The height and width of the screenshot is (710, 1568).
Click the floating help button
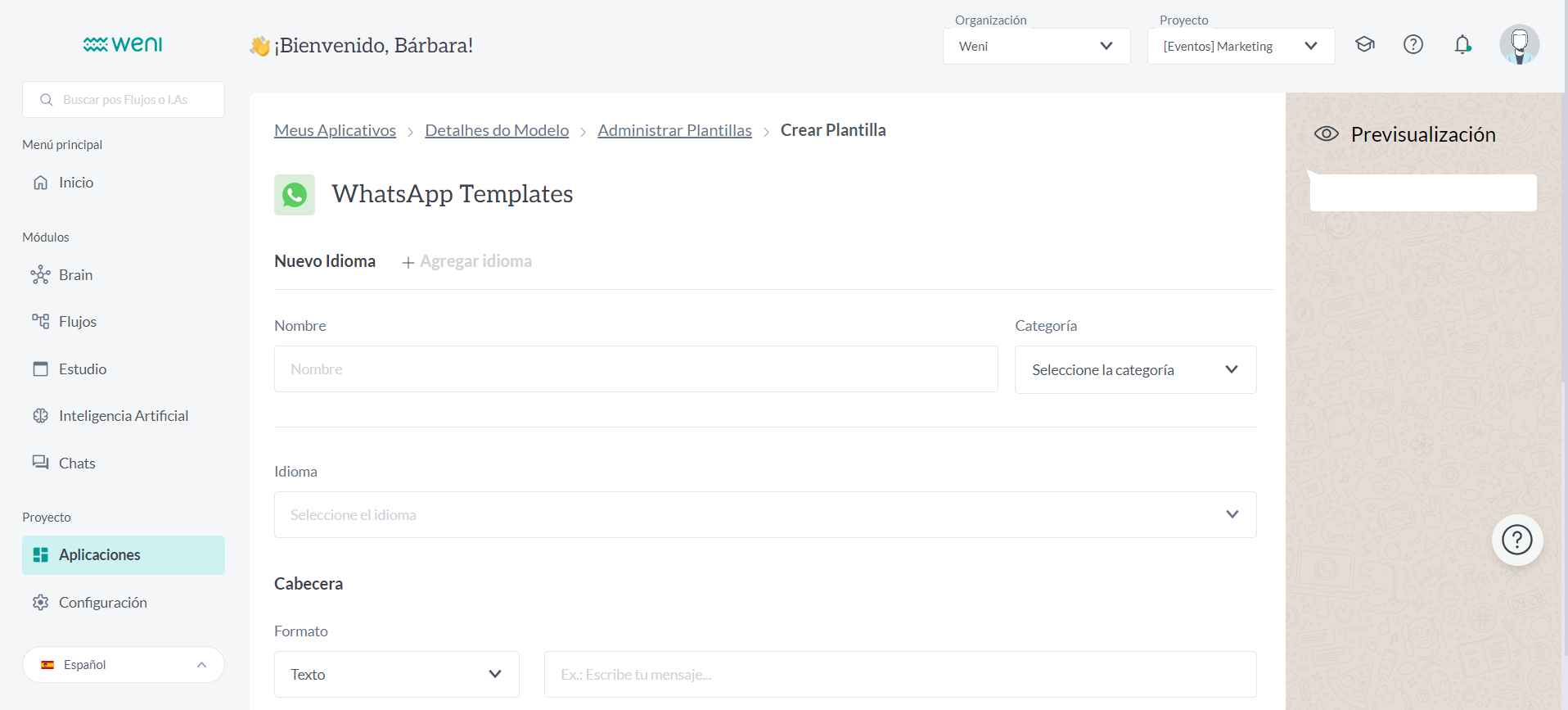1517,540
